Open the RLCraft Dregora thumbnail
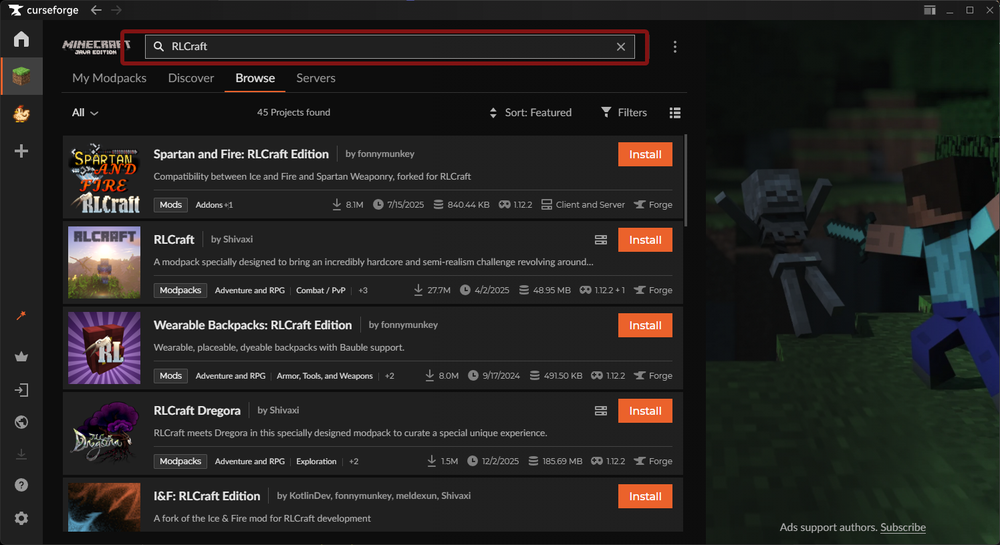Screen dimensions: 1000x545 point(104,433)
